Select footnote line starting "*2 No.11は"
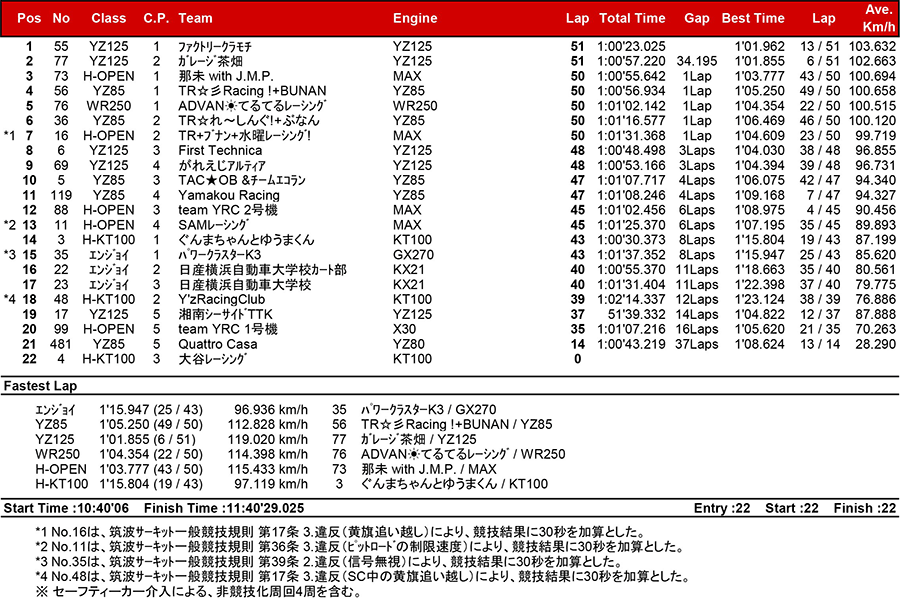This screenshot has height=600, width=900. [359, 547]
